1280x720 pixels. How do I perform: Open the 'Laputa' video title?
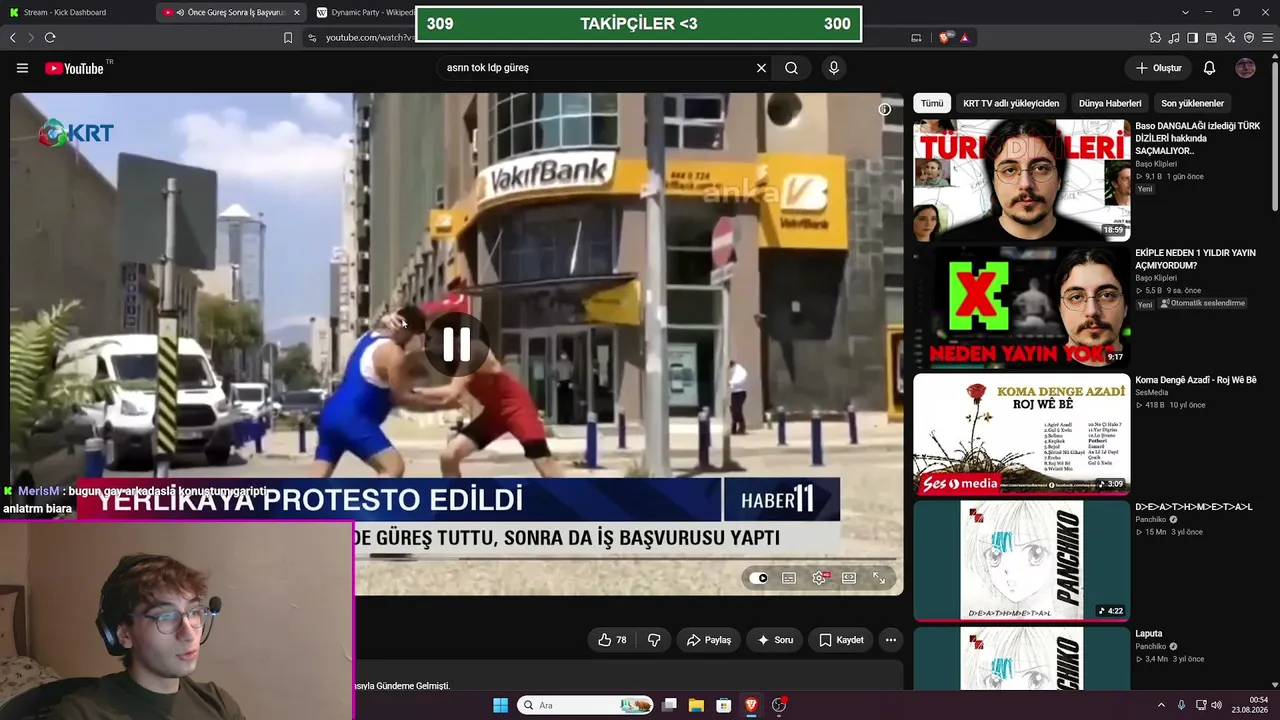coord(1149,634)
